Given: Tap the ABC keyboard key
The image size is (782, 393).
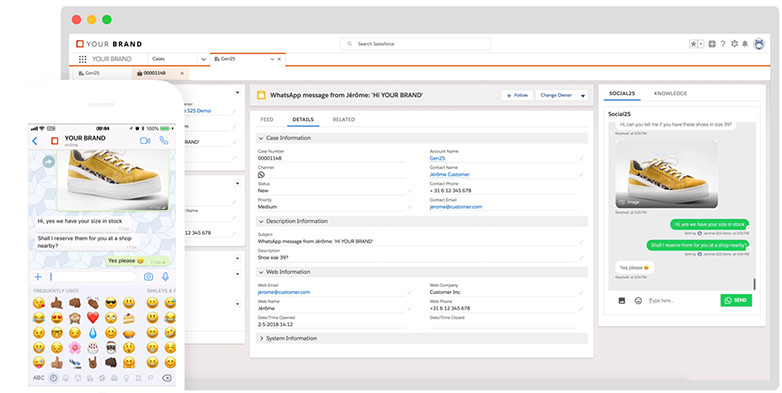Looking at the screenshot, I should 39,378.
